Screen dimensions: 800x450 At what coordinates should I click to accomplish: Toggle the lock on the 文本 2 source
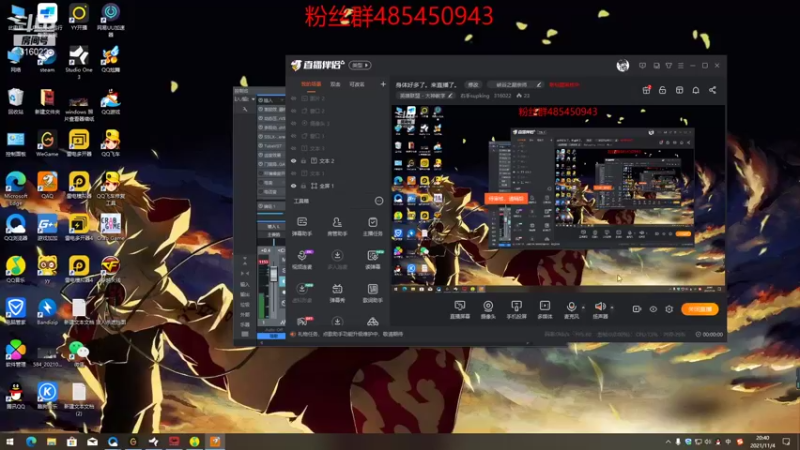click(304, 161)
